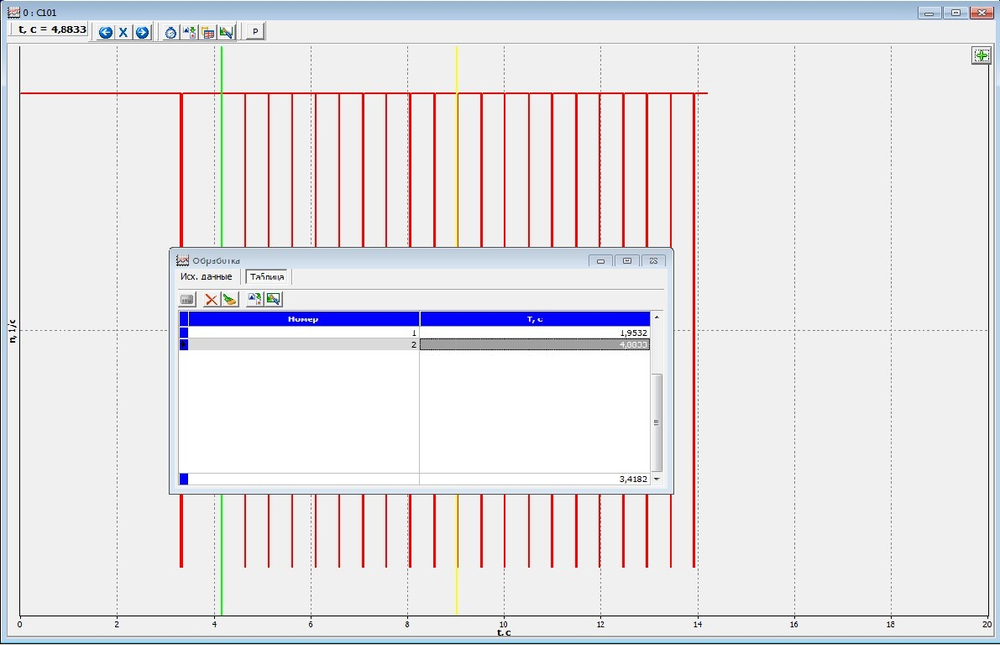Click table scrollbar down arrow
Screen dimensions: 1000x645
point(656,479)
